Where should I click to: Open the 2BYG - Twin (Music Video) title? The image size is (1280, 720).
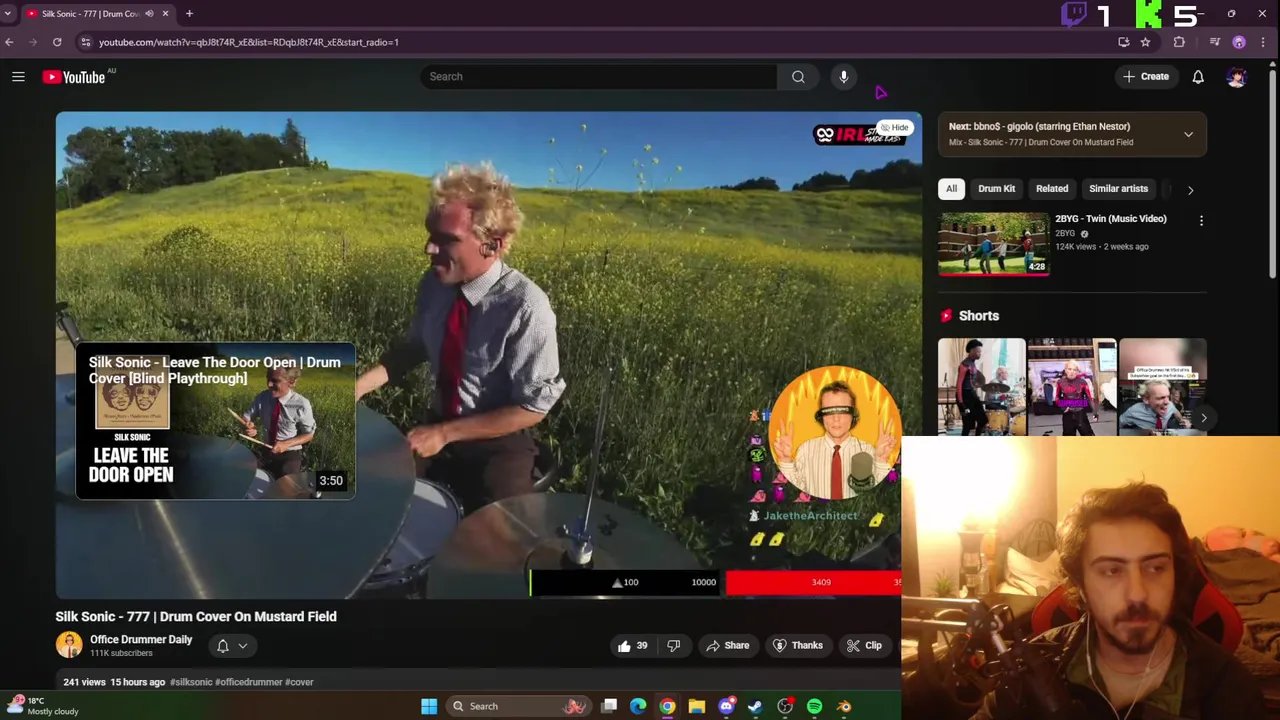click(x=1110, y=219)
